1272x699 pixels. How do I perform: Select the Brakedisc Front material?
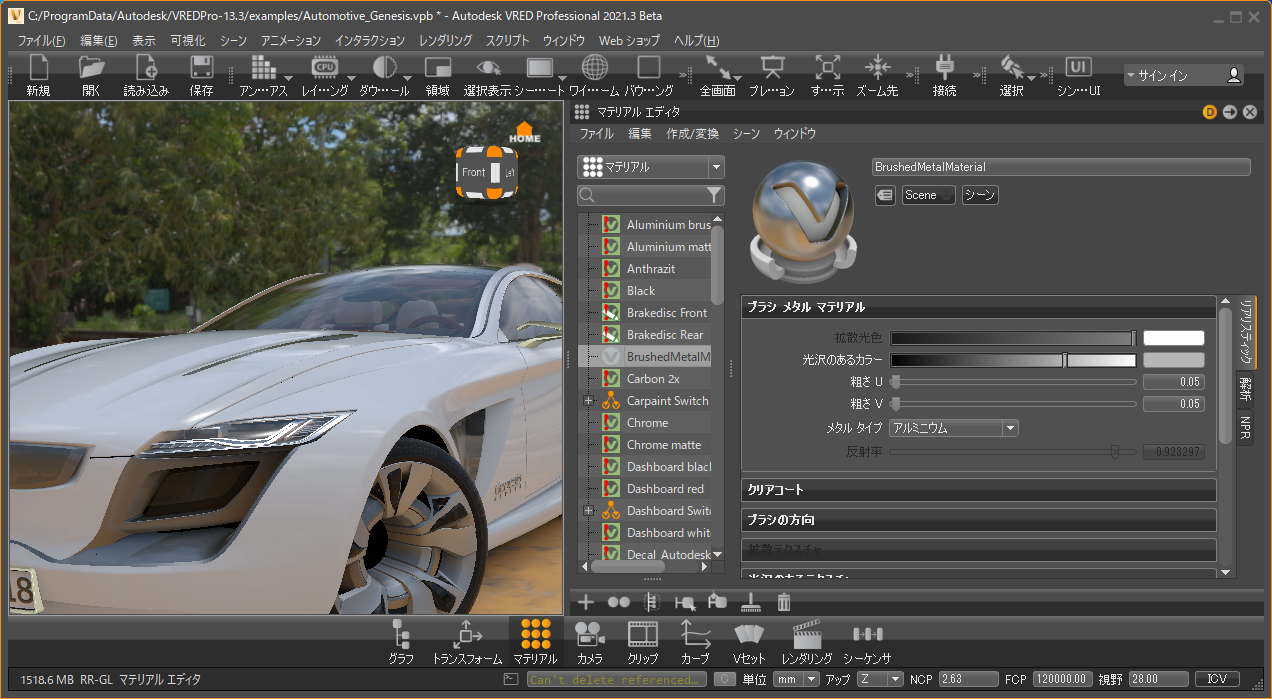(x=666, y=313)
